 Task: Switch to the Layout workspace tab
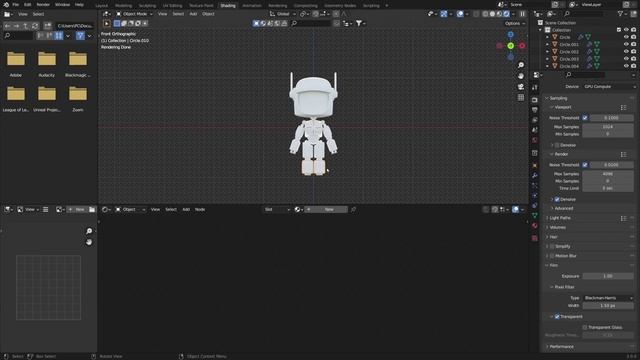(x=102, y=6)
